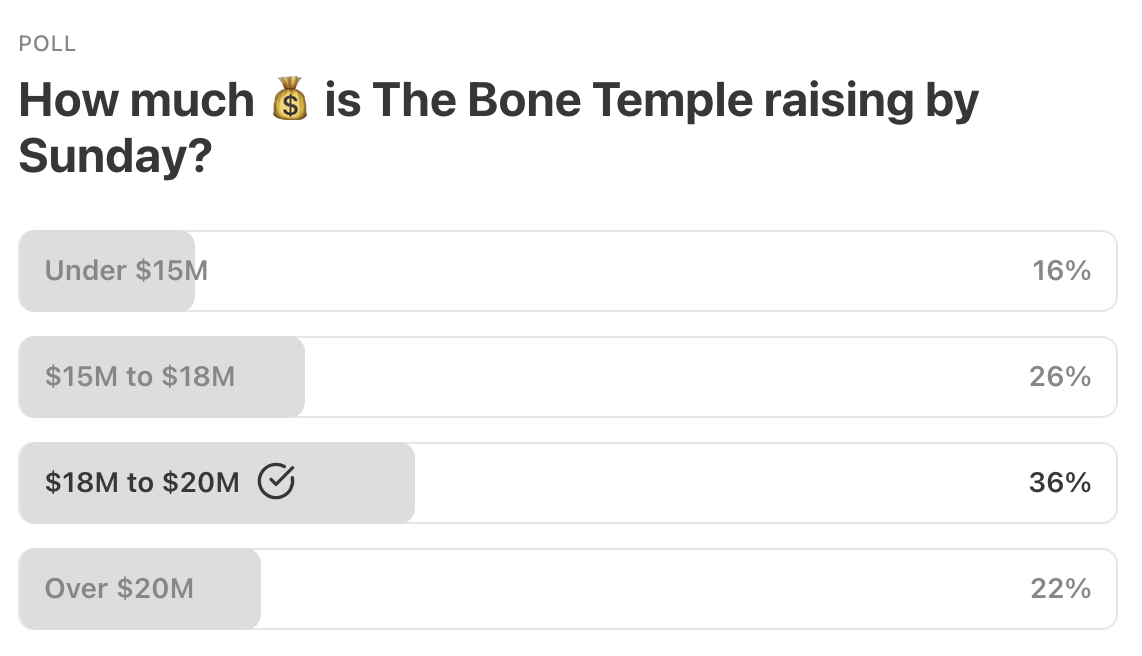Image resolution: width=1142 pixels, height=656 pixels.
Task: Select the "Under $15M" poll answer
Action: 127,271
